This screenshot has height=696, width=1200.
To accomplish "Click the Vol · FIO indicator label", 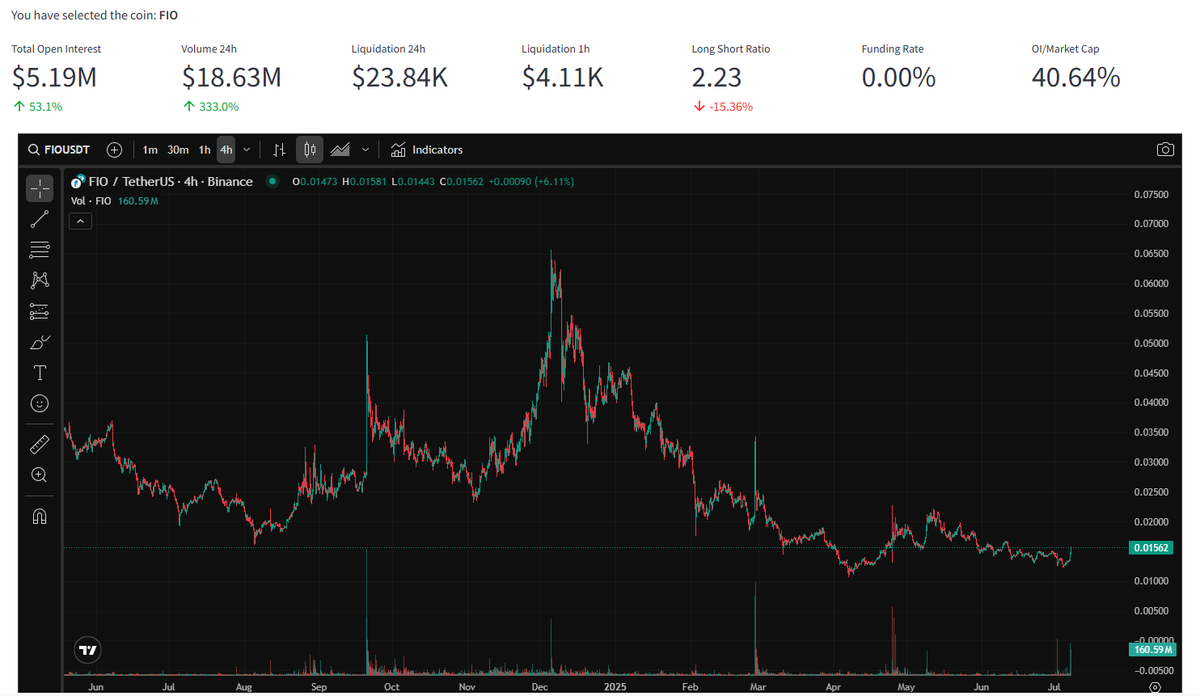I will 91,201.
